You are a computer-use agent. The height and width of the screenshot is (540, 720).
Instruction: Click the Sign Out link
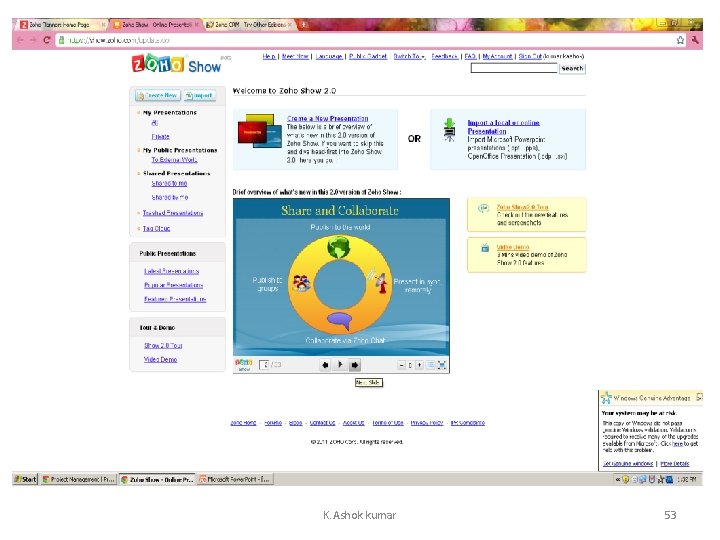(530, 56)
